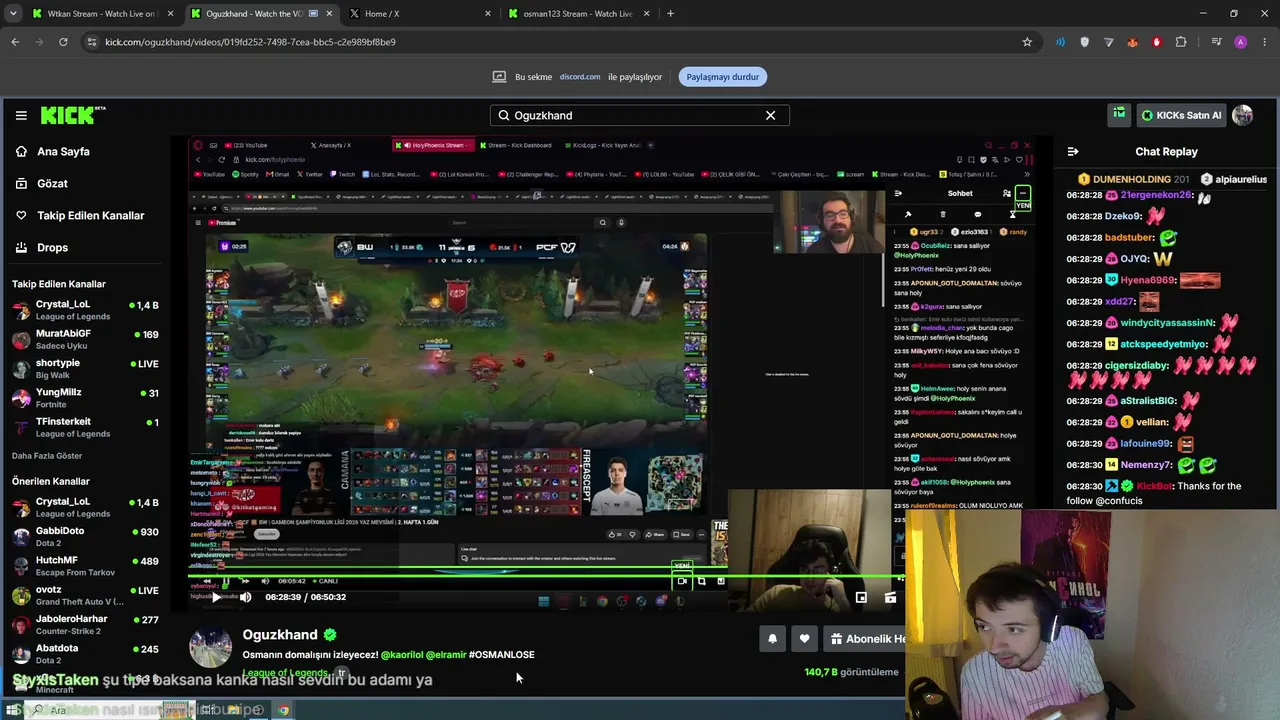The image size is (1280, 720).
Task: Click the @confucis mention in chat
Action: pyautogui.click(x=1119, y=501)
